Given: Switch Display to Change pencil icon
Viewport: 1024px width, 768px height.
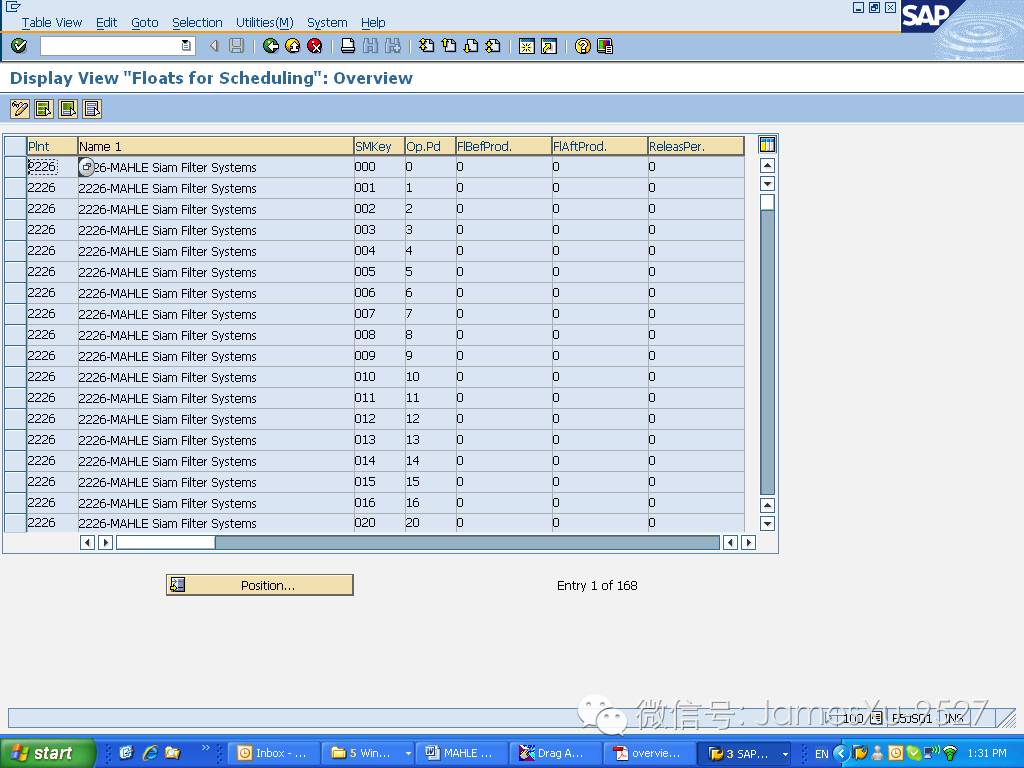Looking at the screenshot, I should [x=20, y=109].
